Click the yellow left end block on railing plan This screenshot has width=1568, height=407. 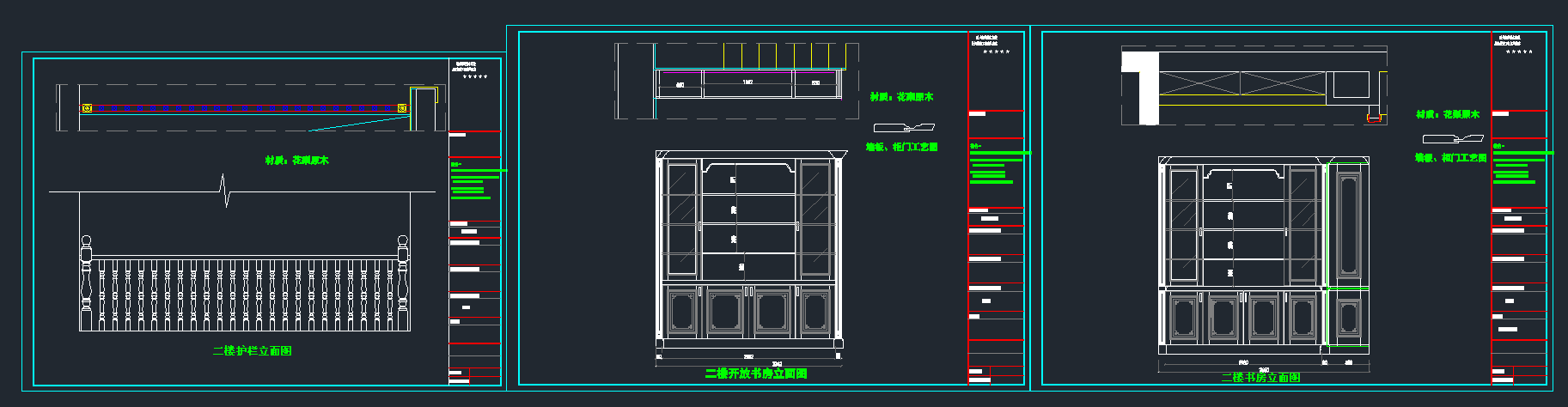click(87, 109)
